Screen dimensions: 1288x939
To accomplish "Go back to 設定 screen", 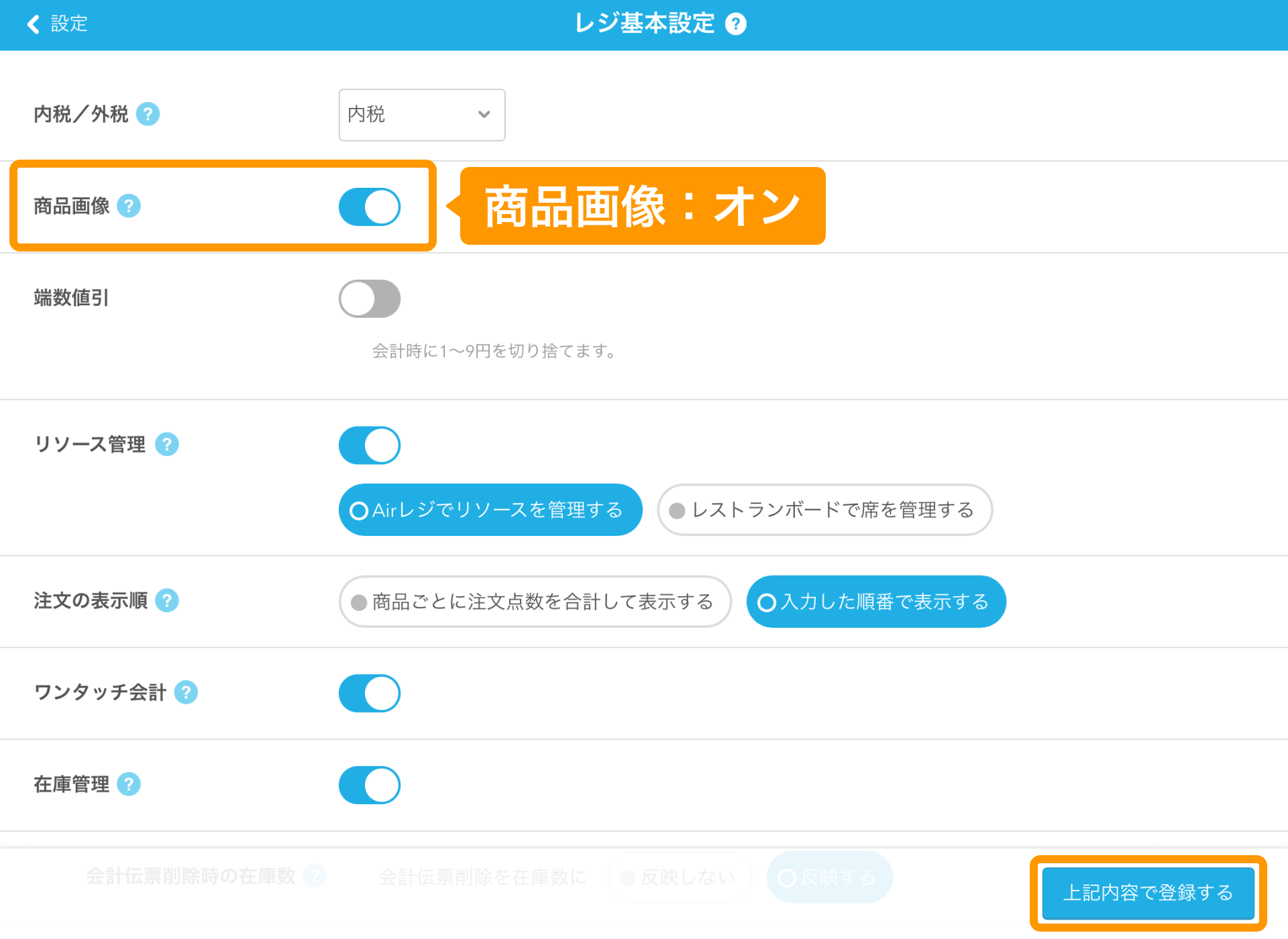I will (57, 24).
